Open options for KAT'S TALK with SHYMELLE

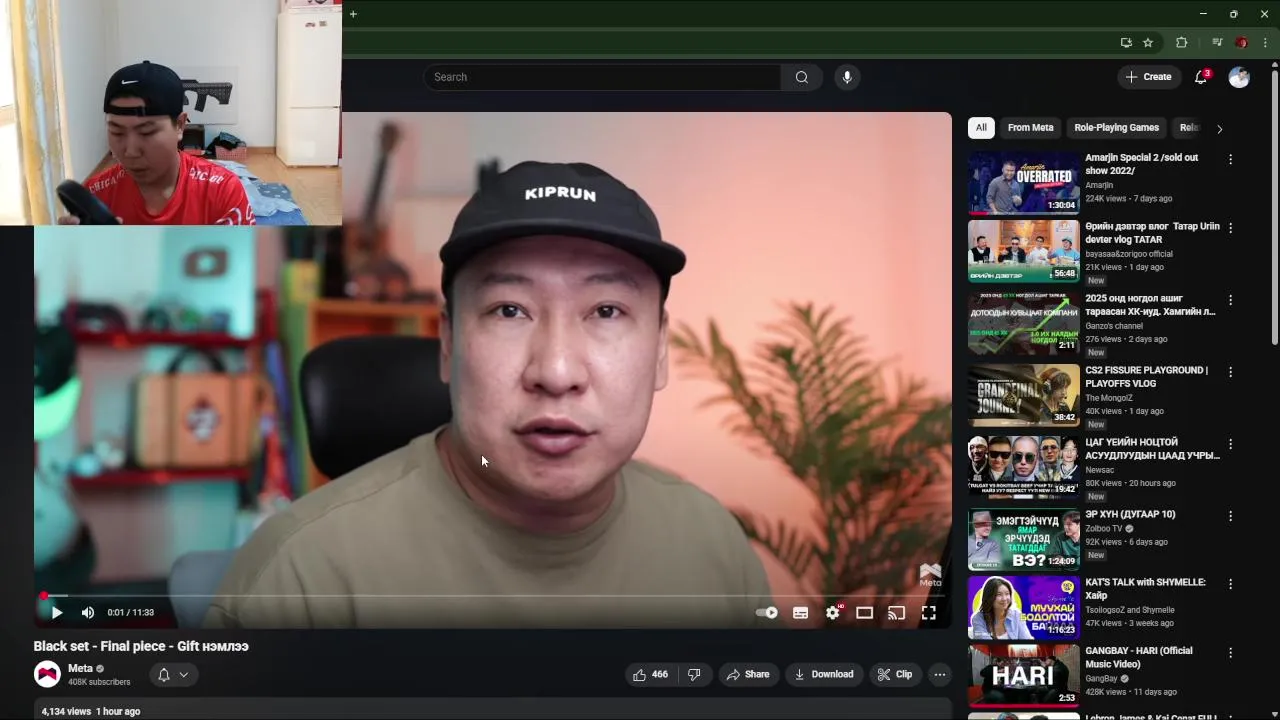[1230, 583]
